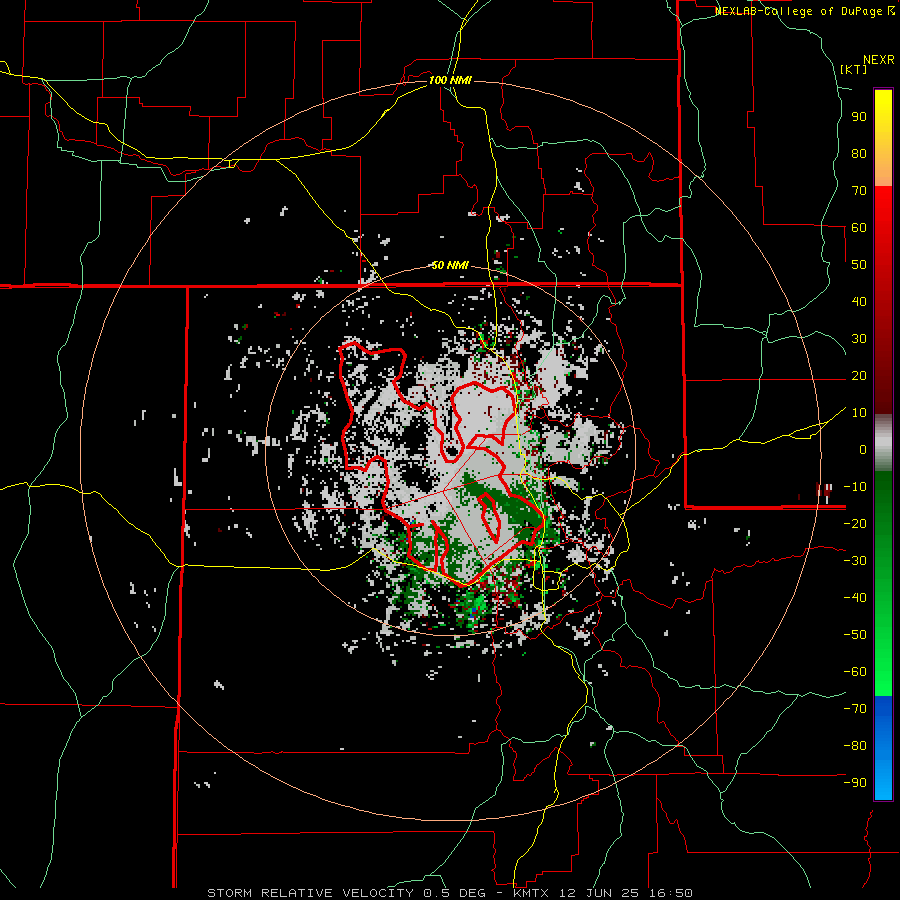Viewport: 900px width, 900px height.
Task: Click the 10 value on the velocity scale
Action: point(859,413)
